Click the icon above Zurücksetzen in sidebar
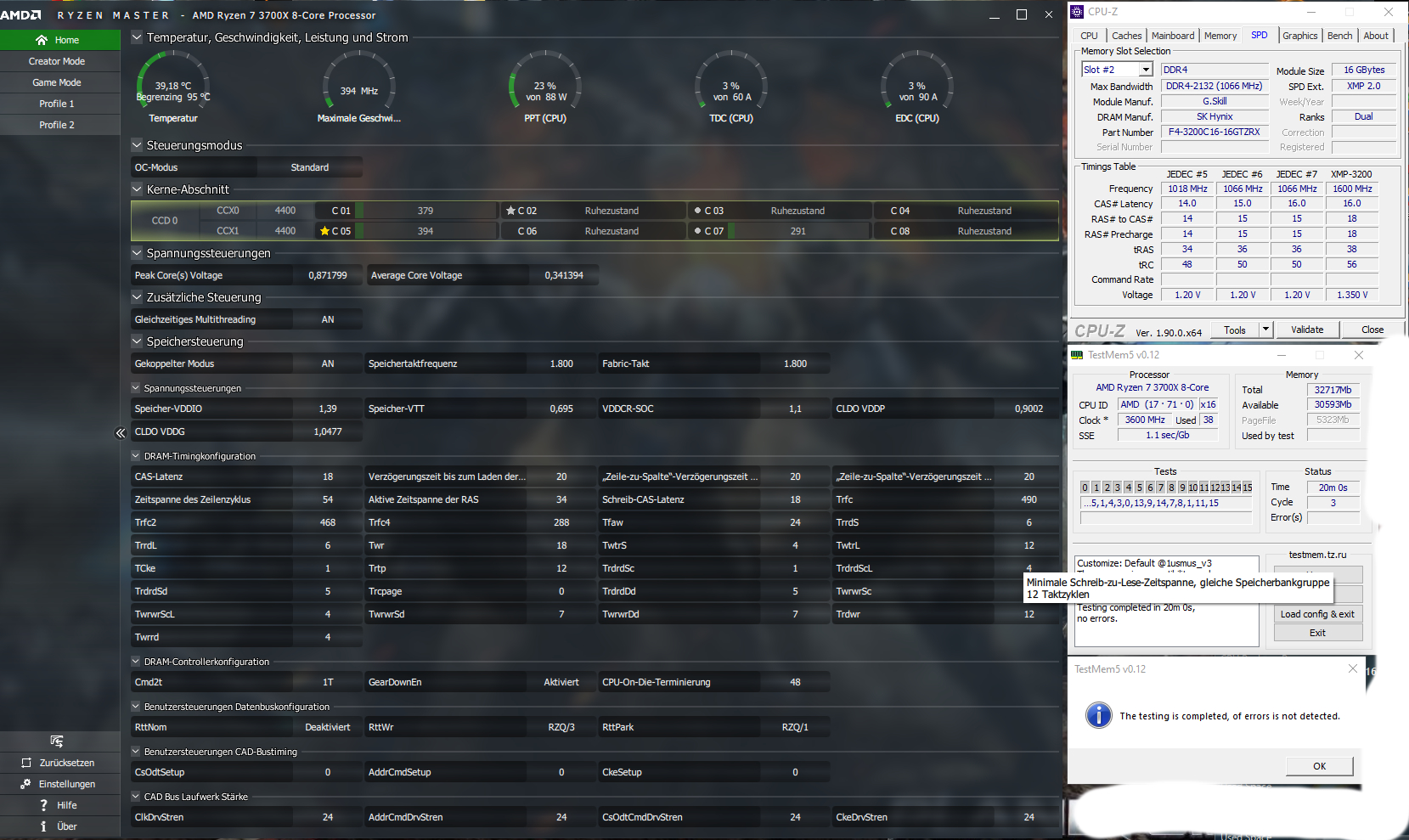The height and width of the screenshot is (840, 1409). click(57, 741)
